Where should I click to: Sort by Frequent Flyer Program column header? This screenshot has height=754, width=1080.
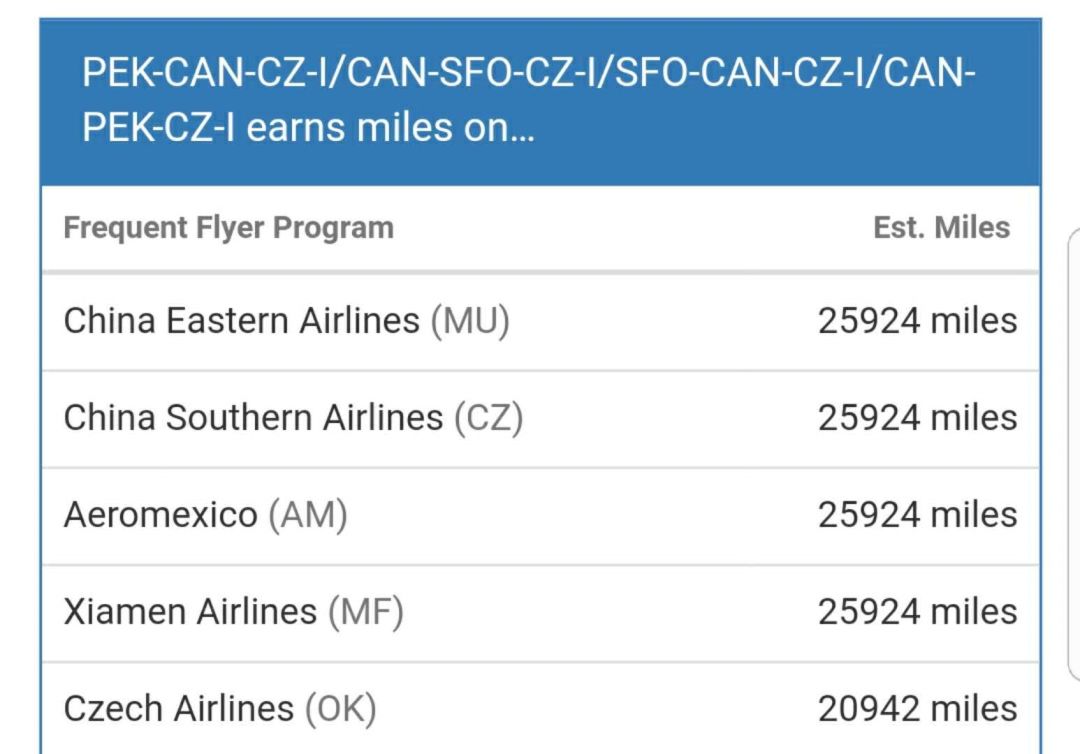point(229,228)
